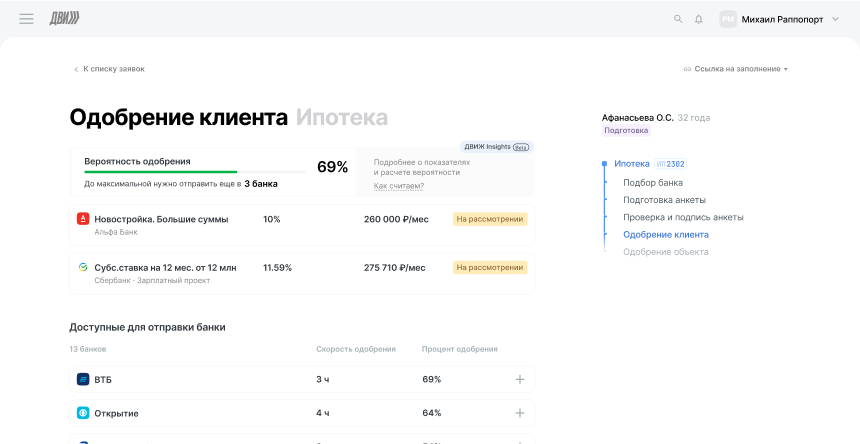Select Одобрение клиента step

click(666, 235)
